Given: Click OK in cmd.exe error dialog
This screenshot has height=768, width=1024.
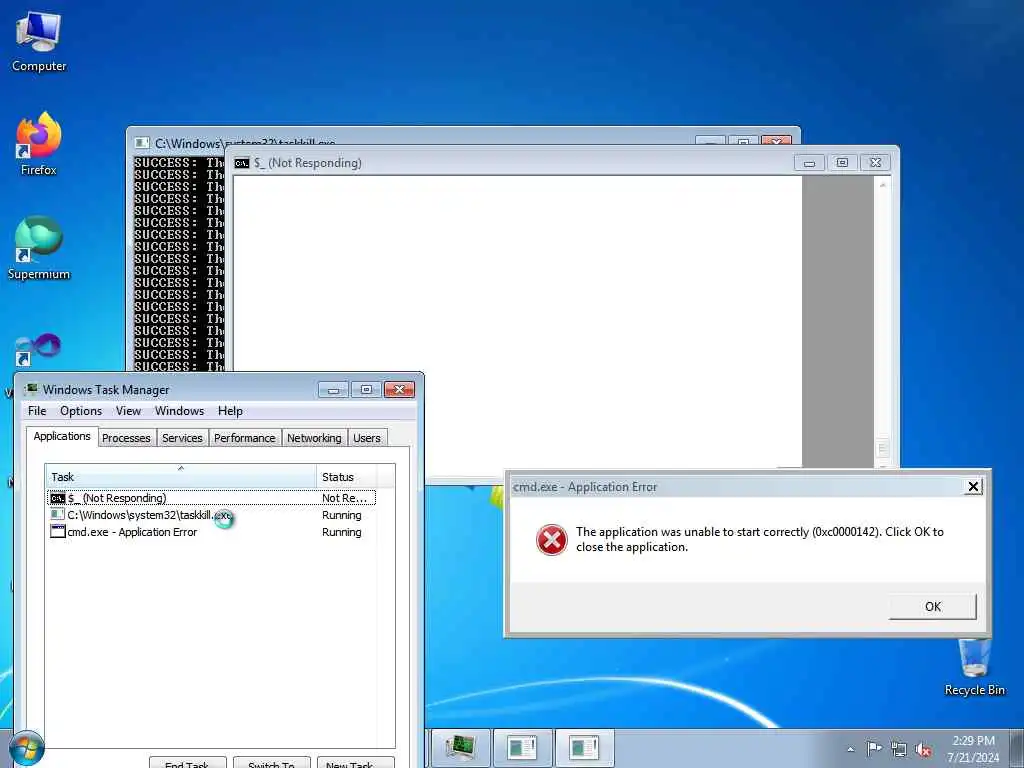Looking at the screenshot, I should tap(933, 607).
